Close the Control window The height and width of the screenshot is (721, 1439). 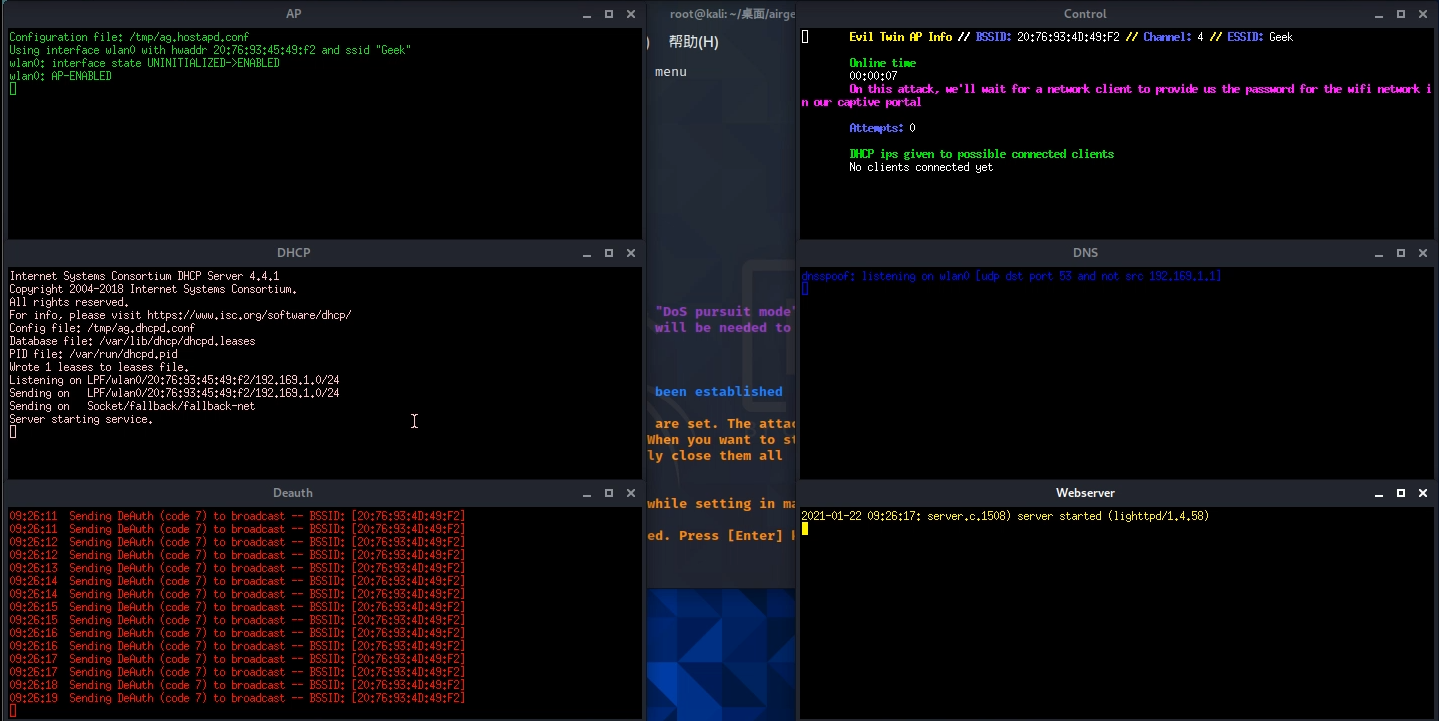click(1423, 14)
